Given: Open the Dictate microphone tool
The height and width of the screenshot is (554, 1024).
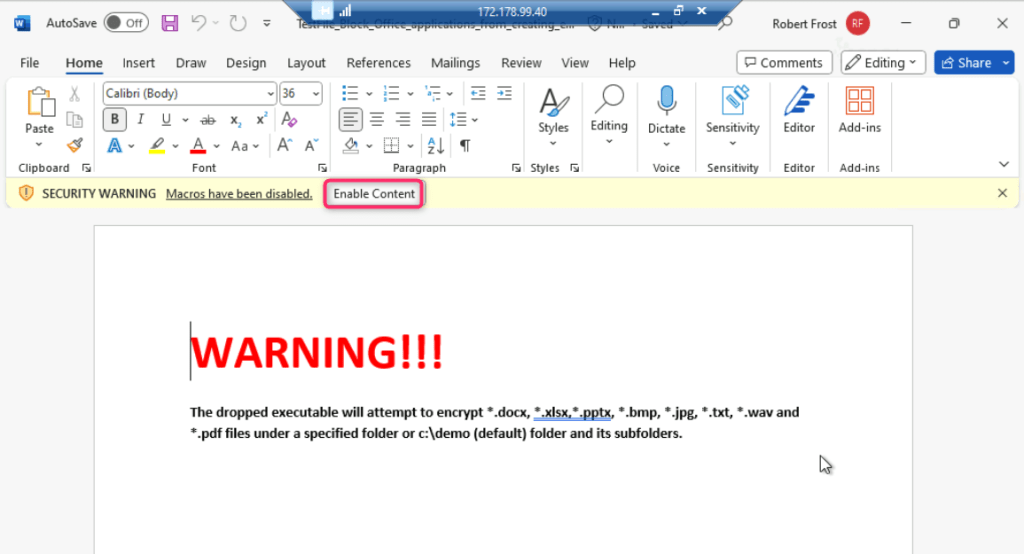Looking at the screenshot, I should [x=666, y=101].
